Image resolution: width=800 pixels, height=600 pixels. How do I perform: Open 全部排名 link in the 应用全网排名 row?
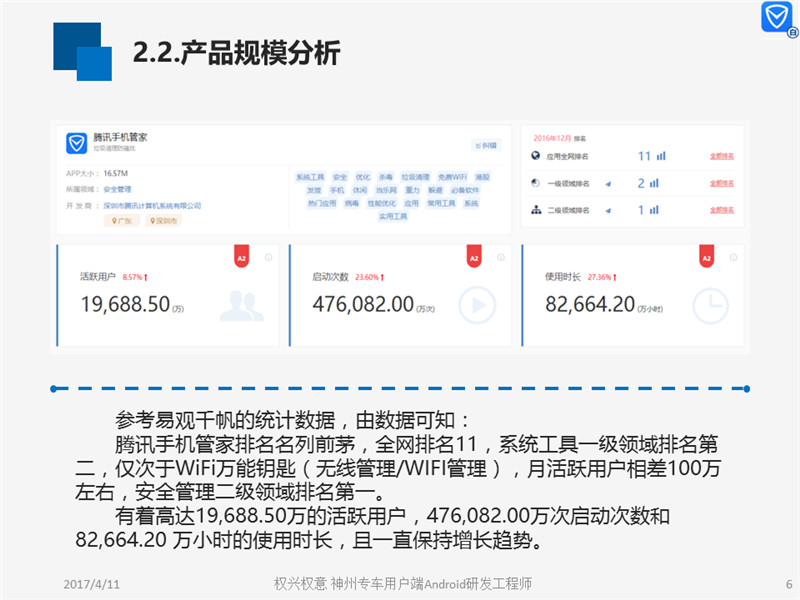click(x=722, y=156)
